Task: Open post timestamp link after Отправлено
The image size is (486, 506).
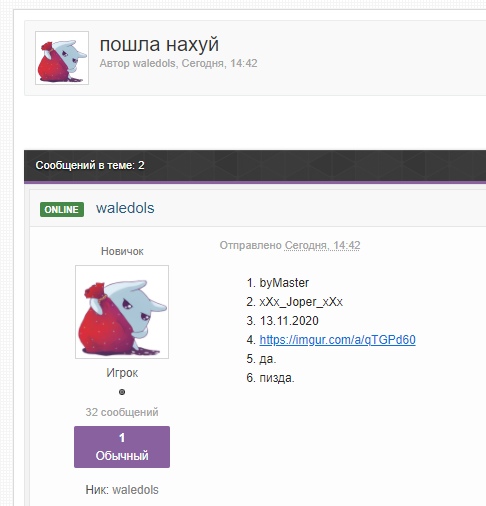Action: tap(322, 246)
